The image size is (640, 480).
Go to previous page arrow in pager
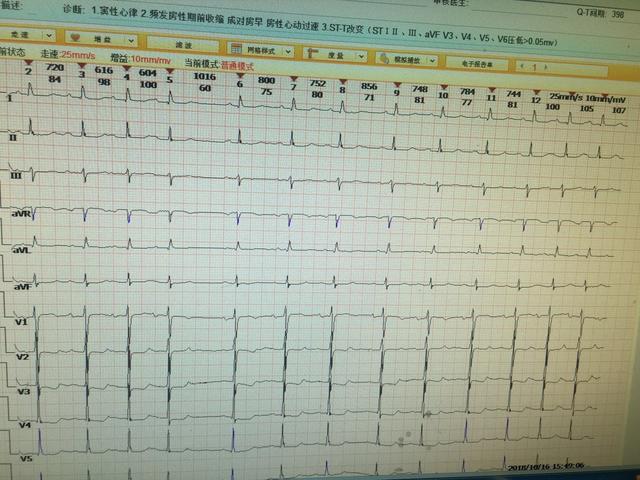point(523,66)
